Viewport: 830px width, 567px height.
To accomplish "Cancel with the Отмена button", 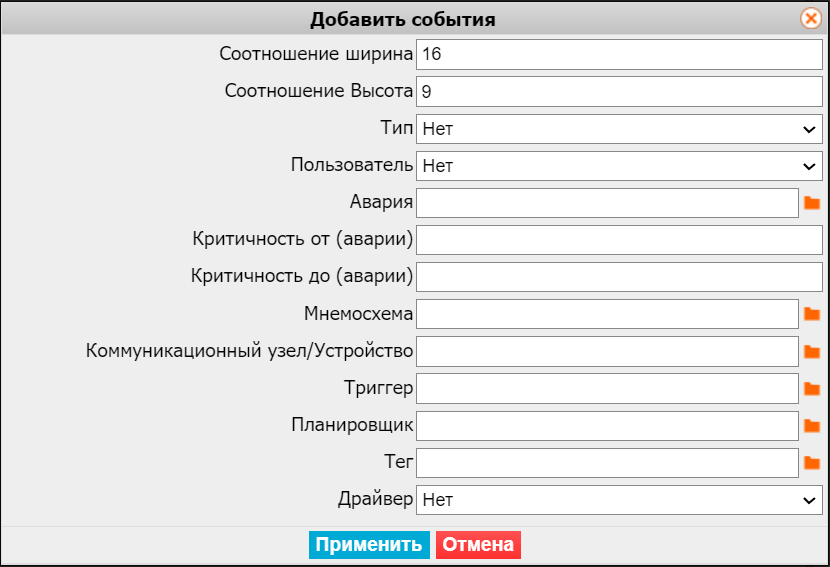I will [478, 545].
